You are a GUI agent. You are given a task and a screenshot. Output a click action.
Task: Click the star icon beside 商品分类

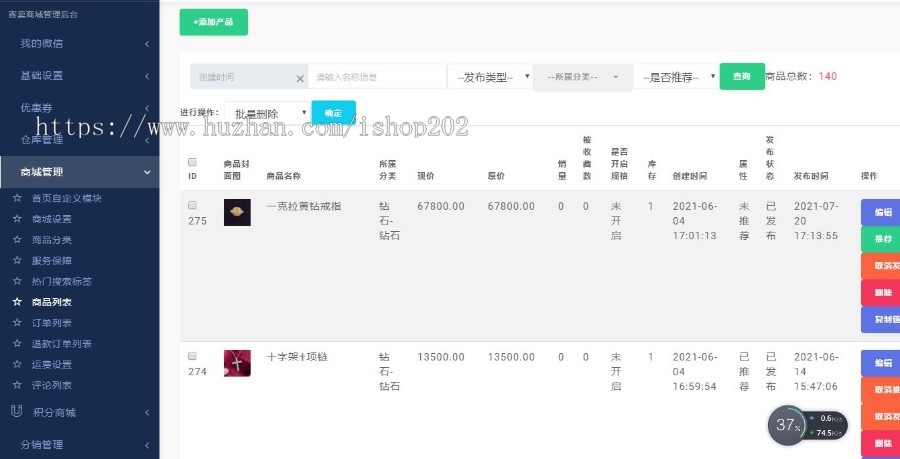point(16,240)
